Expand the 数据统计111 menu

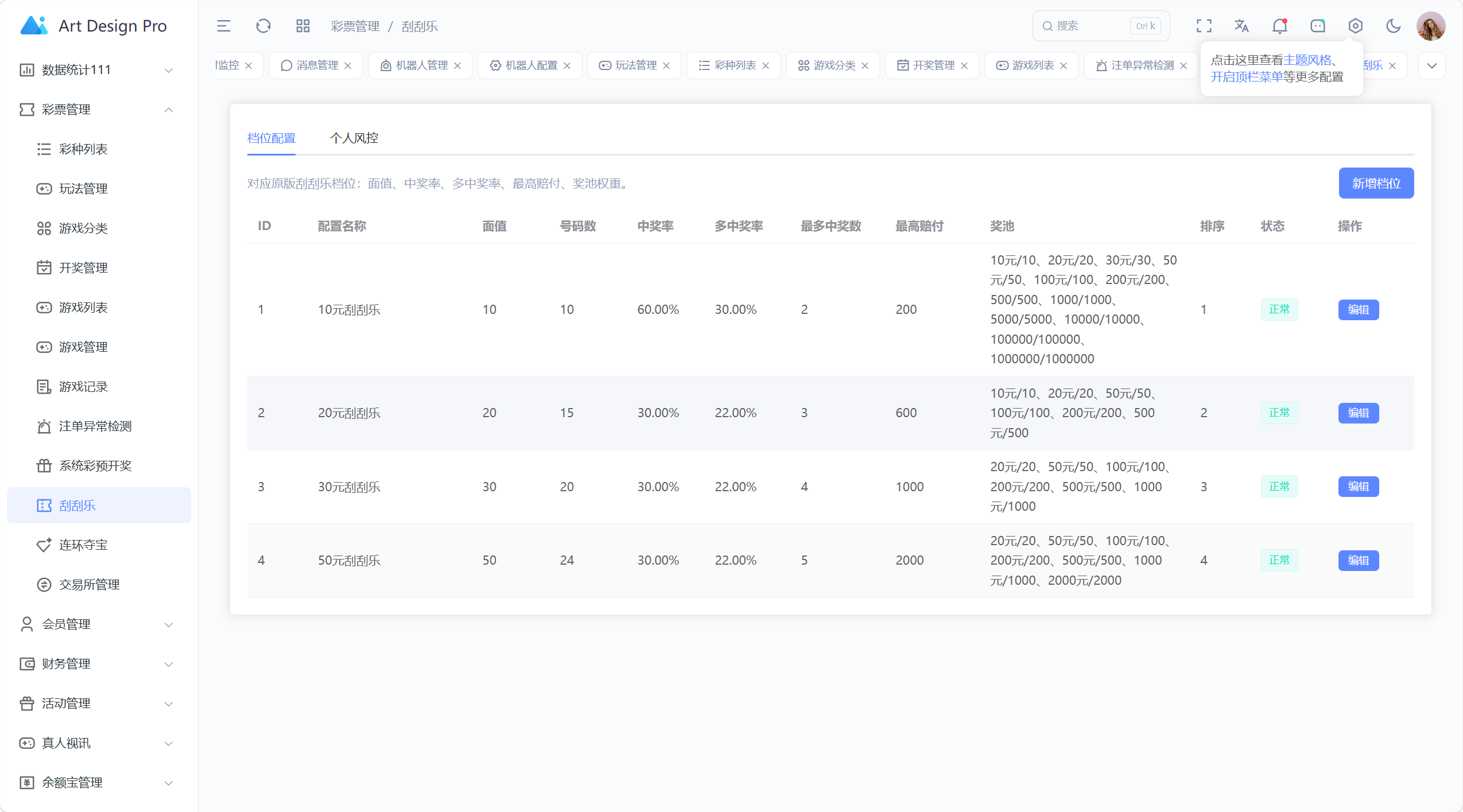99,70
